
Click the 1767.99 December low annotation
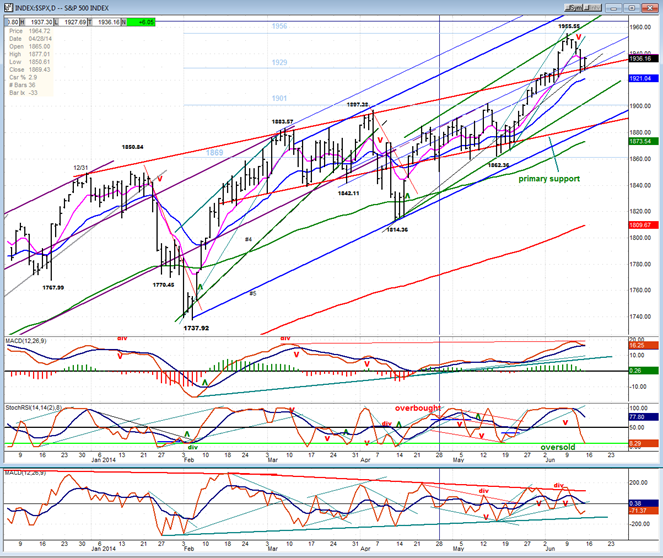coord(53,288)
